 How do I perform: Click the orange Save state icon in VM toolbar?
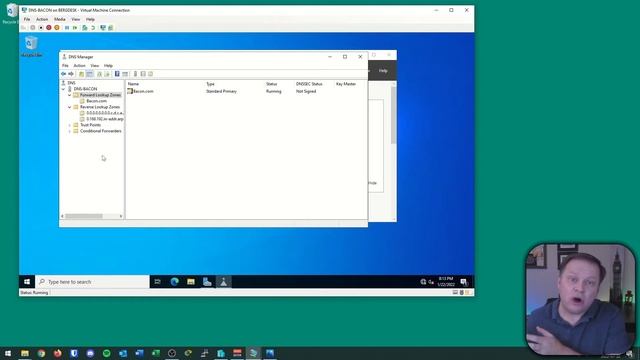(x=57, y=28)
